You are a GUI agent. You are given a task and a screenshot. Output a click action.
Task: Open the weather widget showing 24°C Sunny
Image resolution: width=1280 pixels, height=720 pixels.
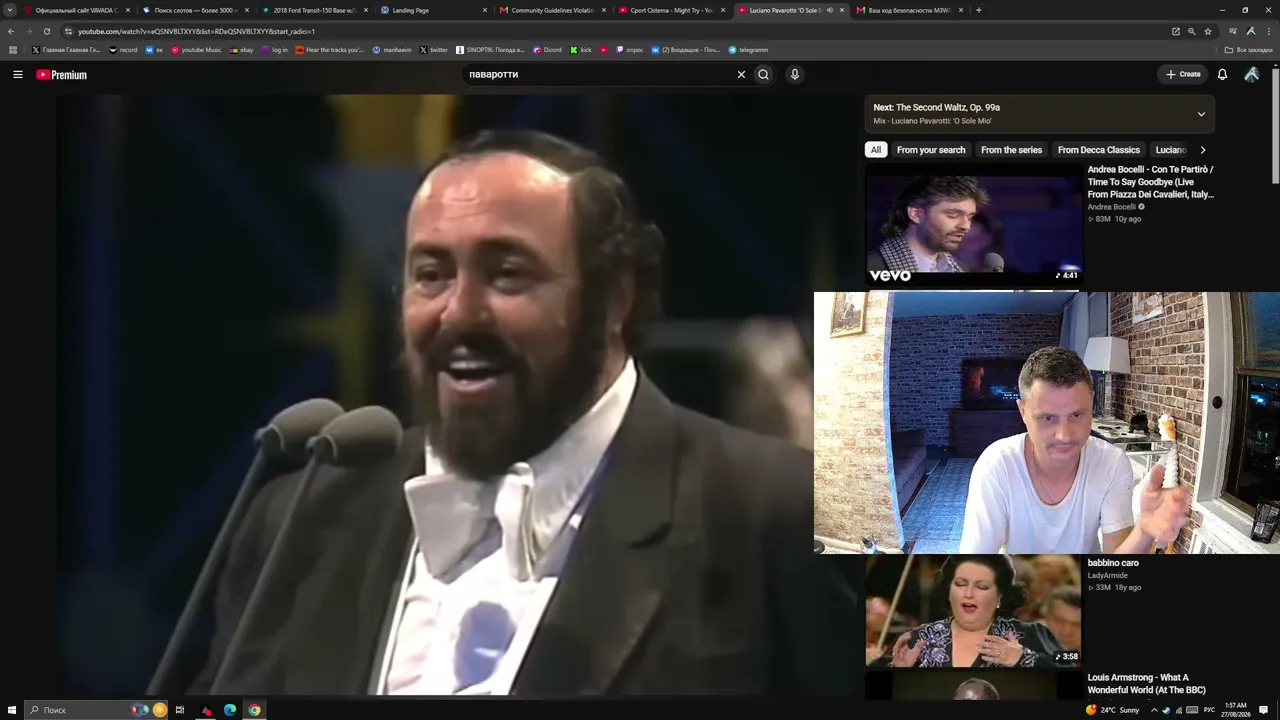point(1113,710)
